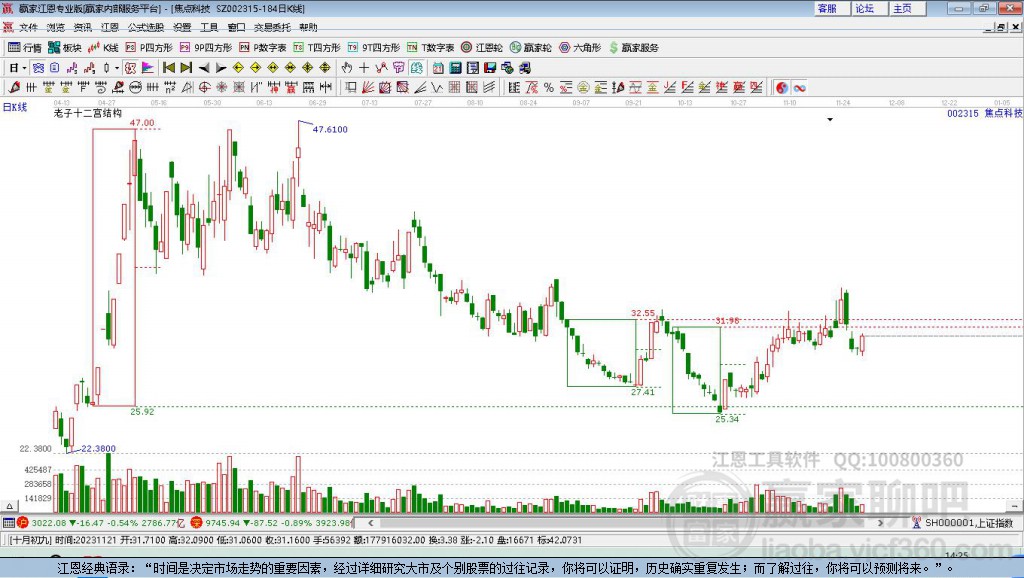The image size is (1024, 578).
Task: Open 江恩 menu
Action: point(110,27)
